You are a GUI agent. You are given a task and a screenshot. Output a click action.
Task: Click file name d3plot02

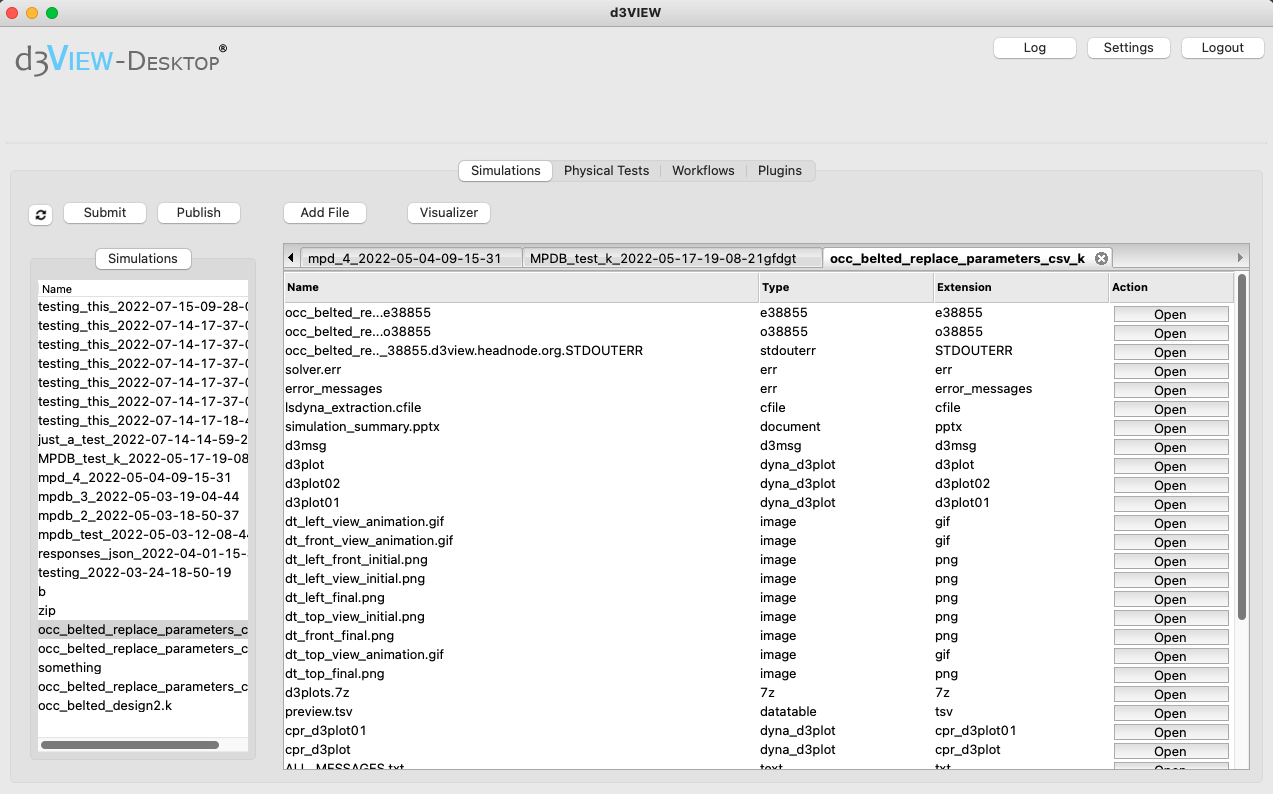tap(312, 484)
